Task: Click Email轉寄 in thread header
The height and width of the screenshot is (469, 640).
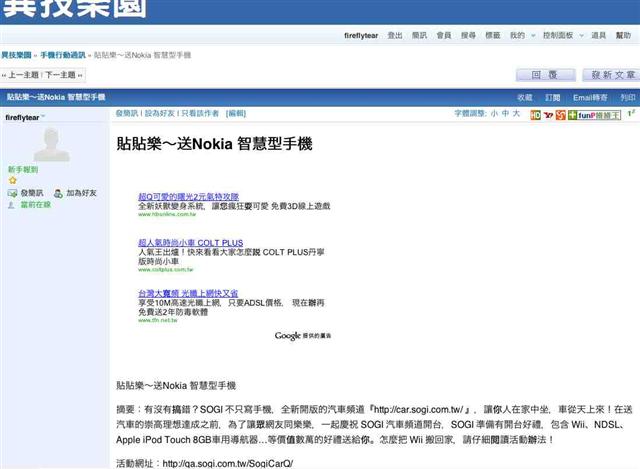Action: click(x=590, y=98)
